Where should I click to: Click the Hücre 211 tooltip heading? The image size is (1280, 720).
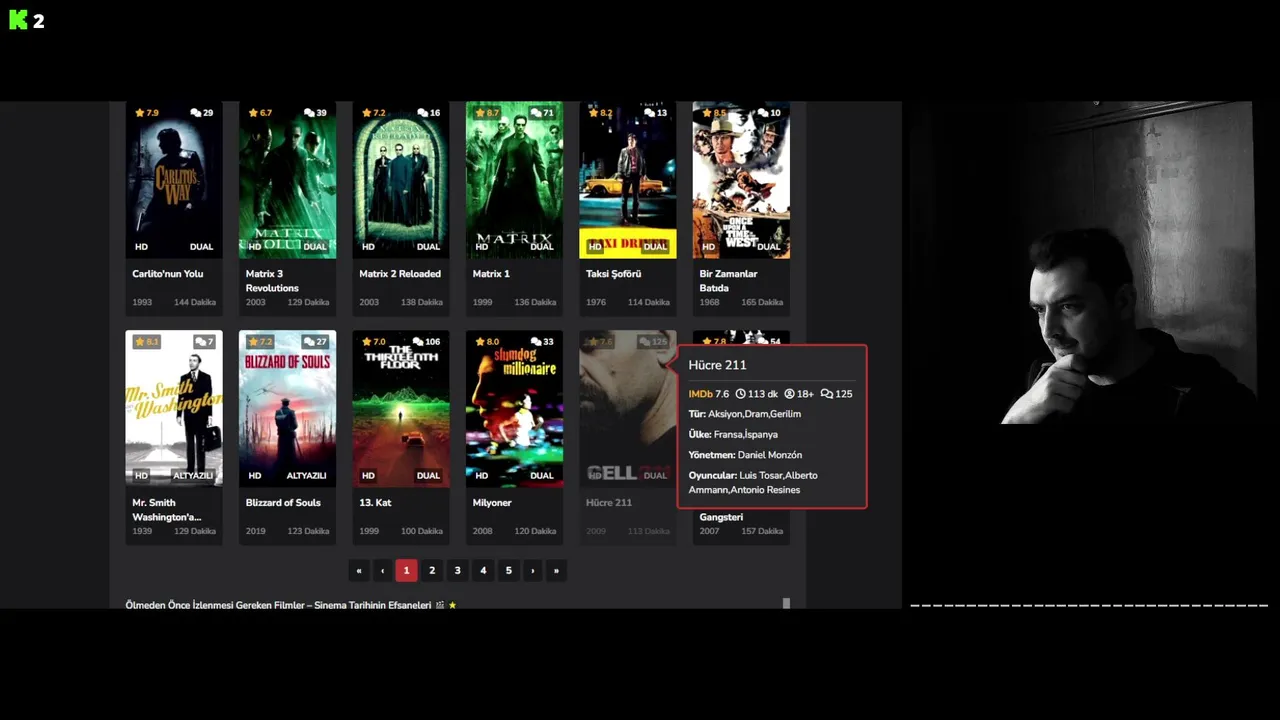[717, 365]
